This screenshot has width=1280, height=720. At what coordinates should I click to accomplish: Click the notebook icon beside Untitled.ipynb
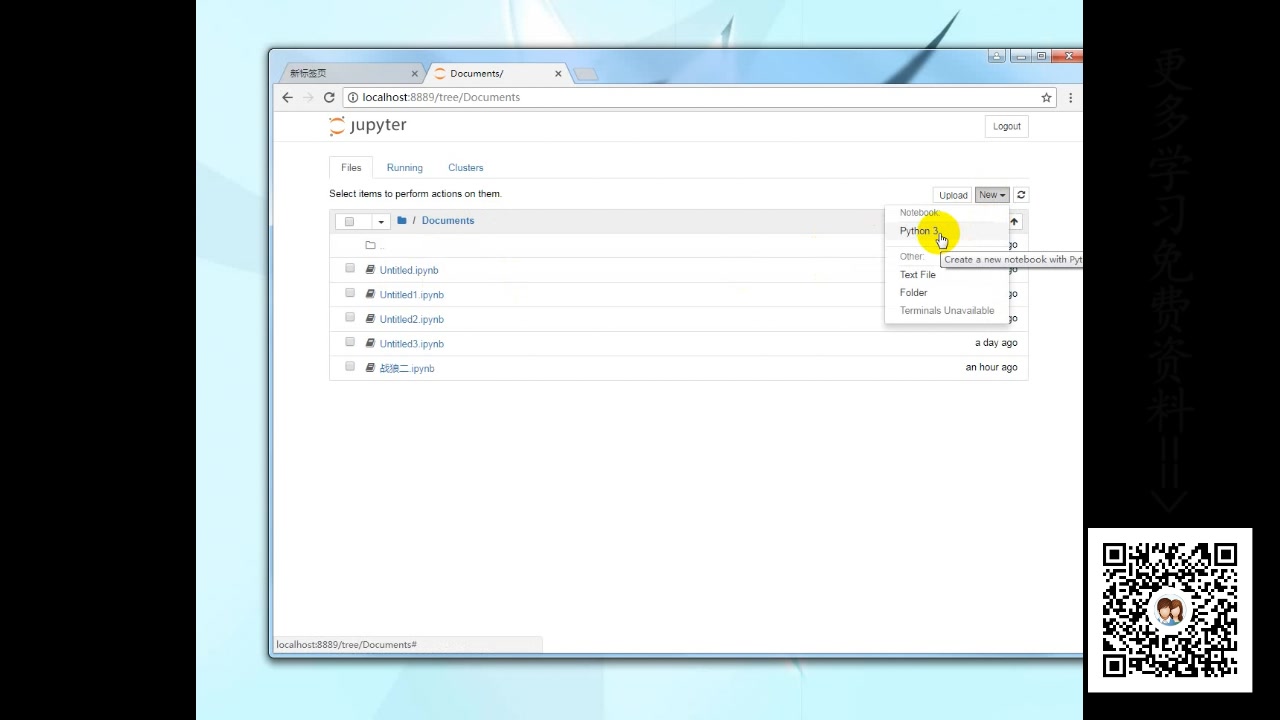click(370, 270)
